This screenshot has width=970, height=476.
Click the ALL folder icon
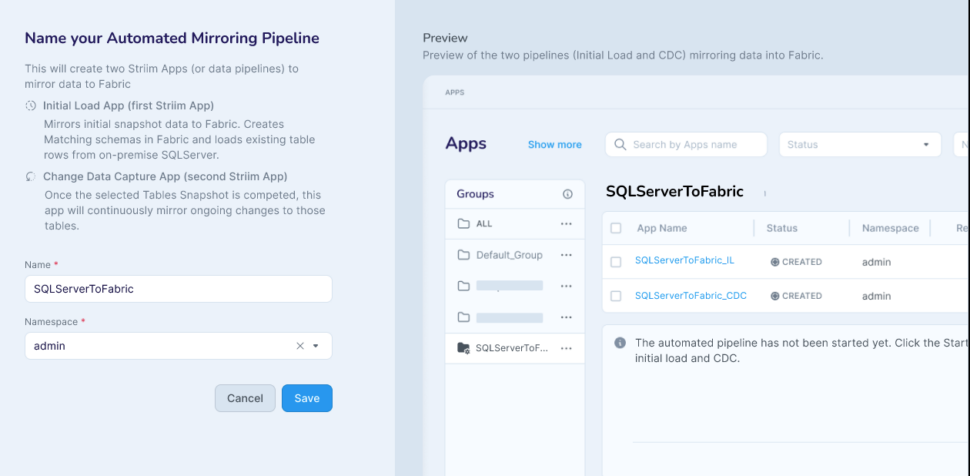click(x=463, y=223)
